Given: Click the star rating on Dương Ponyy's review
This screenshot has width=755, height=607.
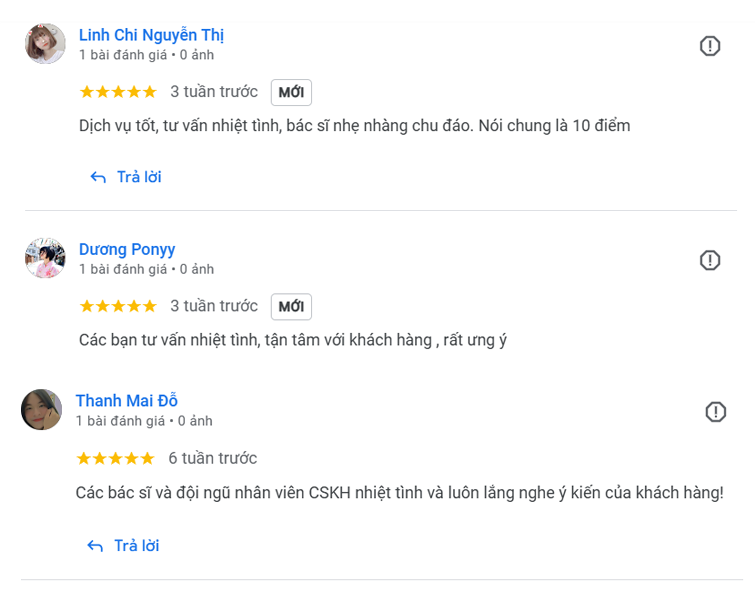Looking at the screenshot, I should 118,306.
